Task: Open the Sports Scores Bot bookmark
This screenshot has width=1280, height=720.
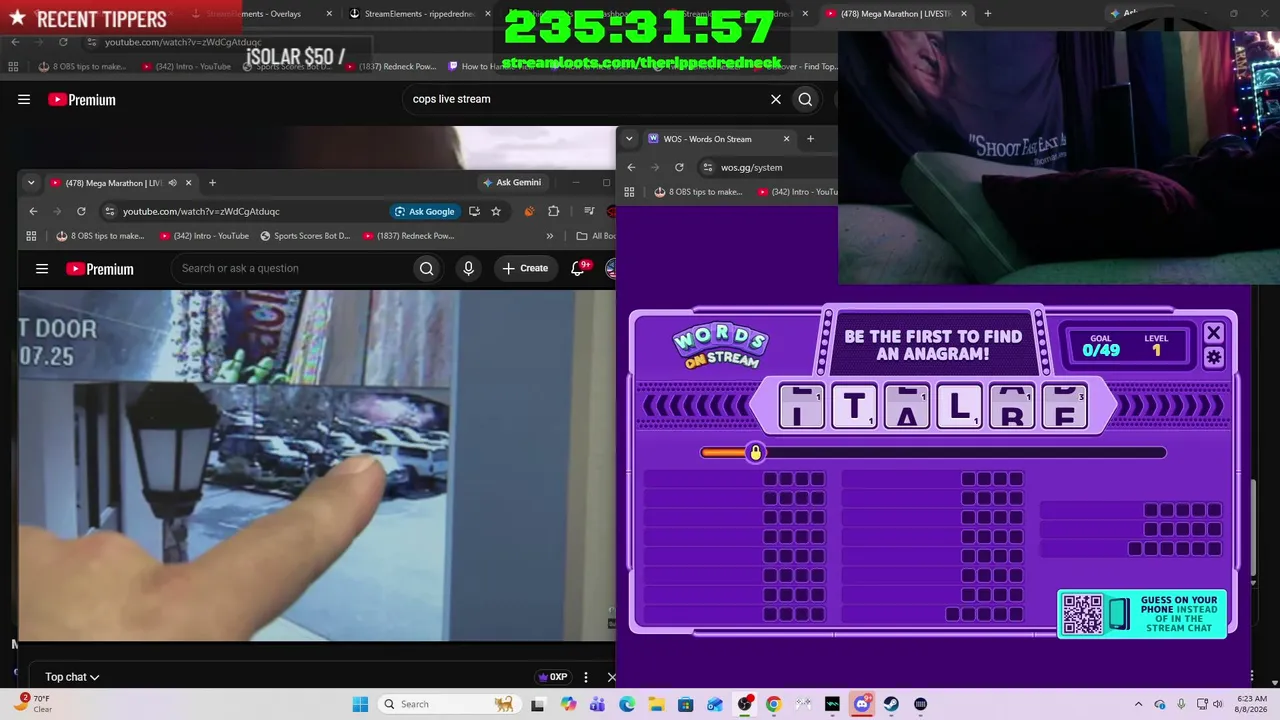Action: point(305,236)
